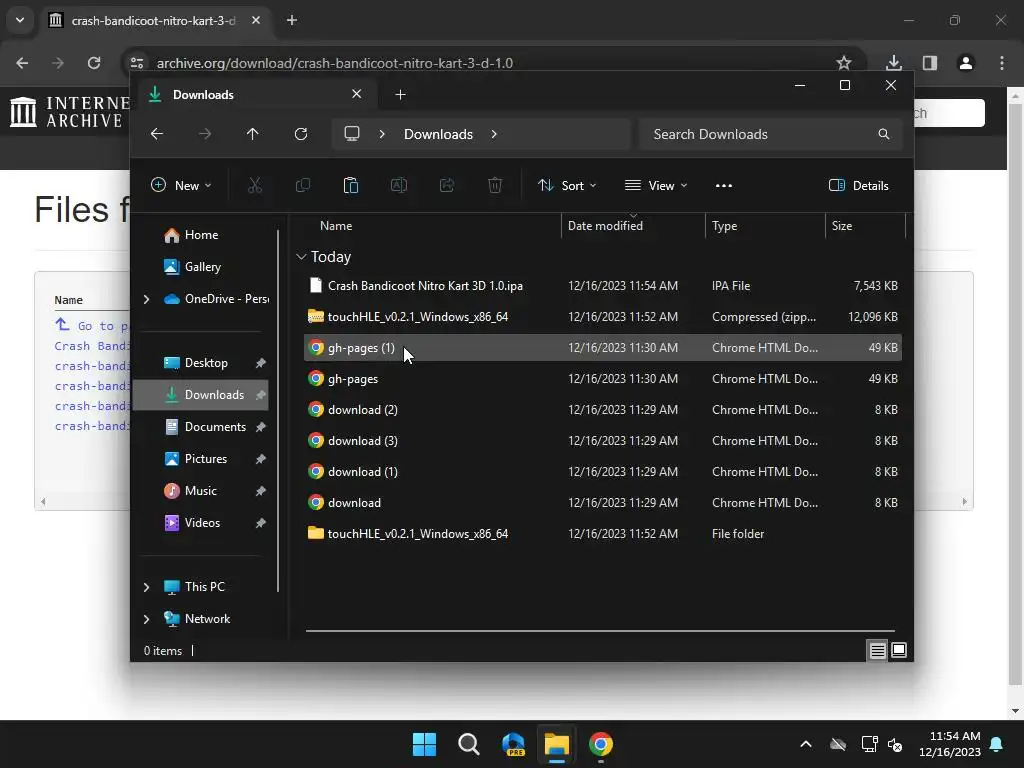This screenshot has height=768, width=1024.
Task: Expand OneDrive in navigation pane
Action: (146, 299)
